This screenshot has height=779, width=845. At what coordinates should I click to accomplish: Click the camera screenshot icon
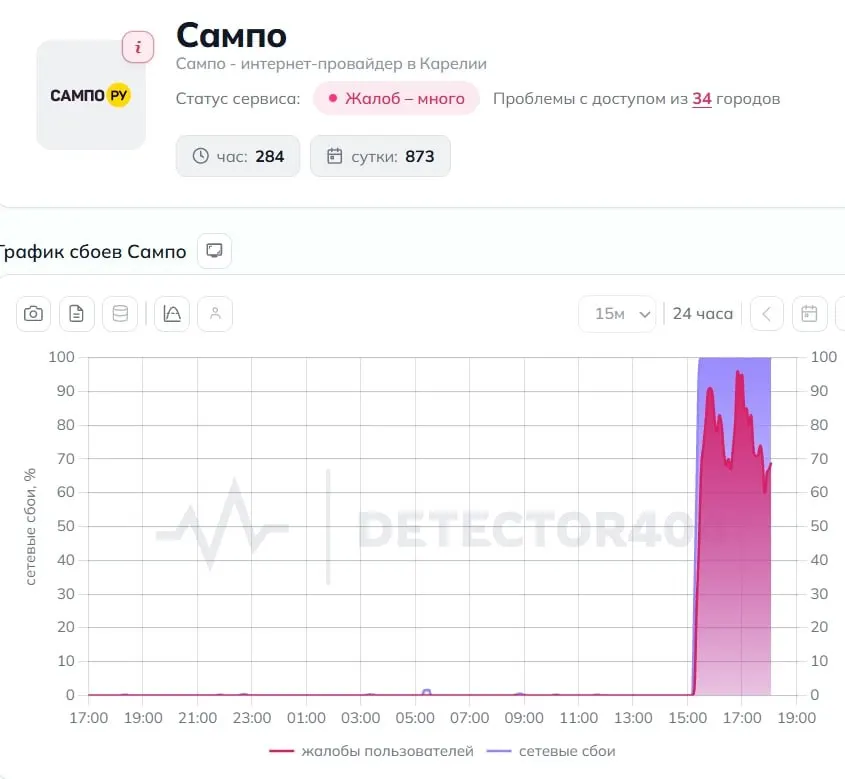tap(33, 314)
